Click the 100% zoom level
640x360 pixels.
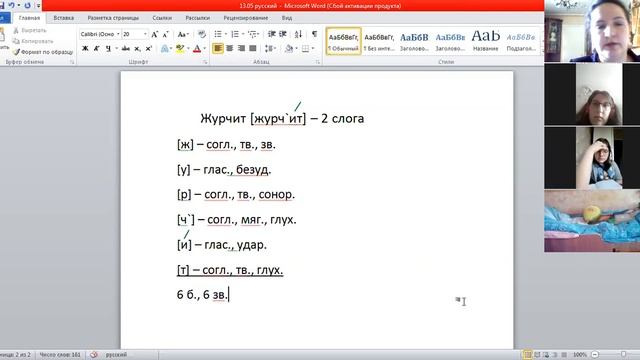(x=580, y=355)
